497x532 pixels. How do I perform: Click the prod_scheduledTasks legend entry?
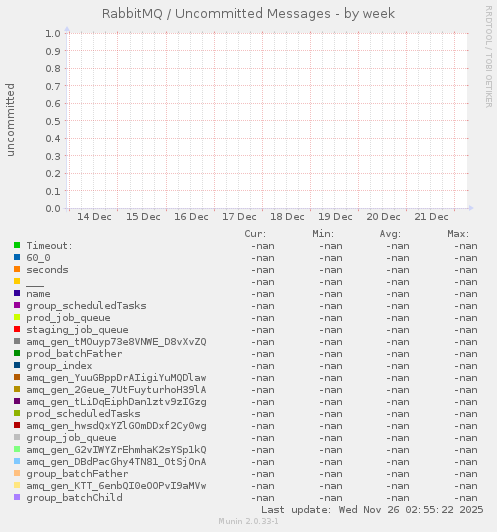pyautogui.click(x=83, y=414)
